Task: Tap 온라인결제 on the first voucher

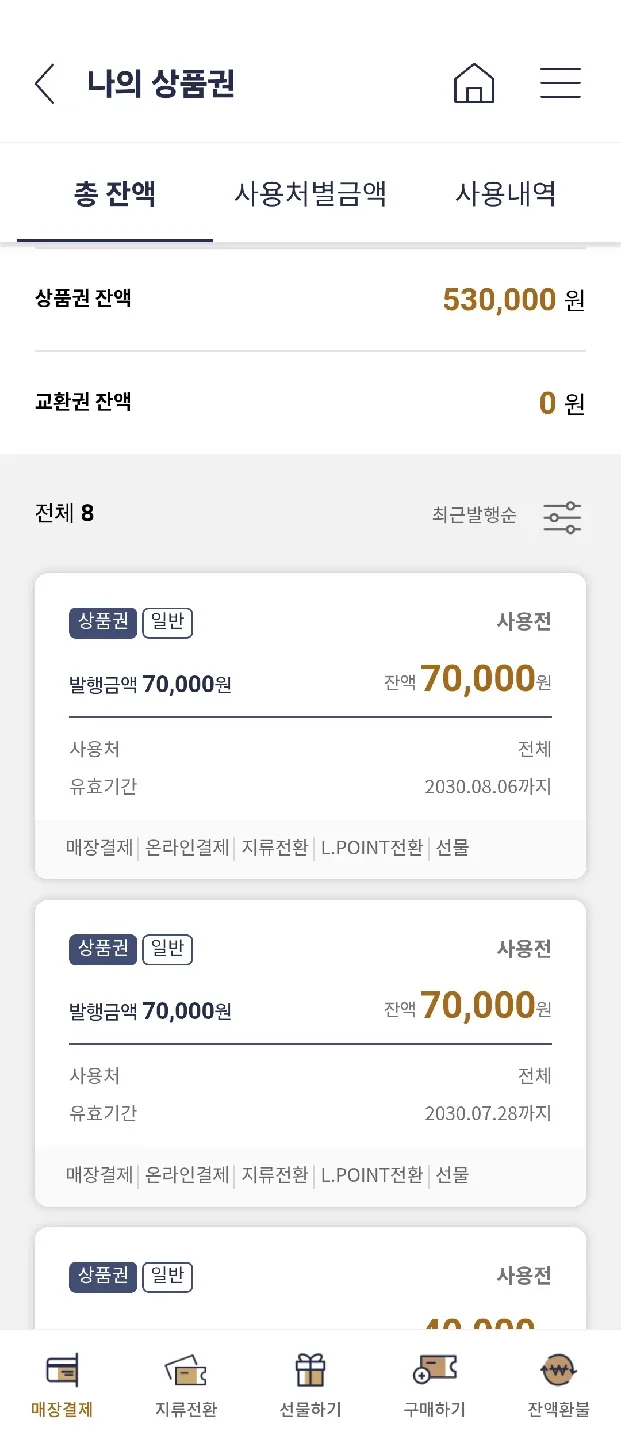Action: coord(188,848)
